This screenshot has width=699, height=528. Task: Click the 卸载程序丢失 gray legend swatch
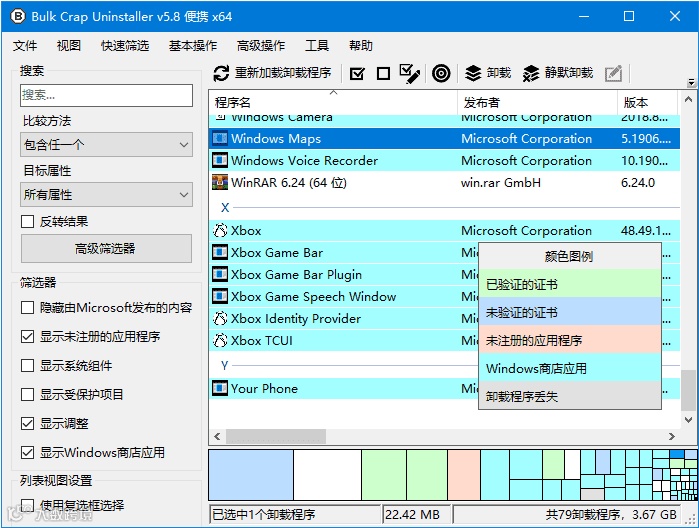570,396
